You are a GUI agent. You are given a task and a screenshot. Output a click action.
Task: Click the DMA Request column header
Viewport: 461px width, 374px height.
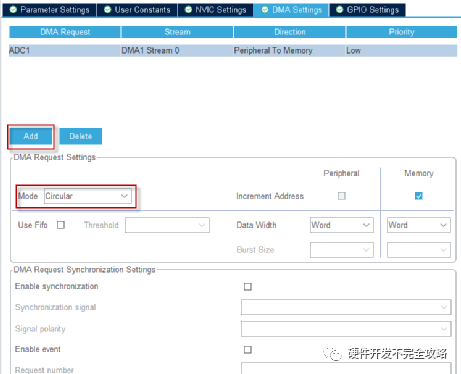65,32
